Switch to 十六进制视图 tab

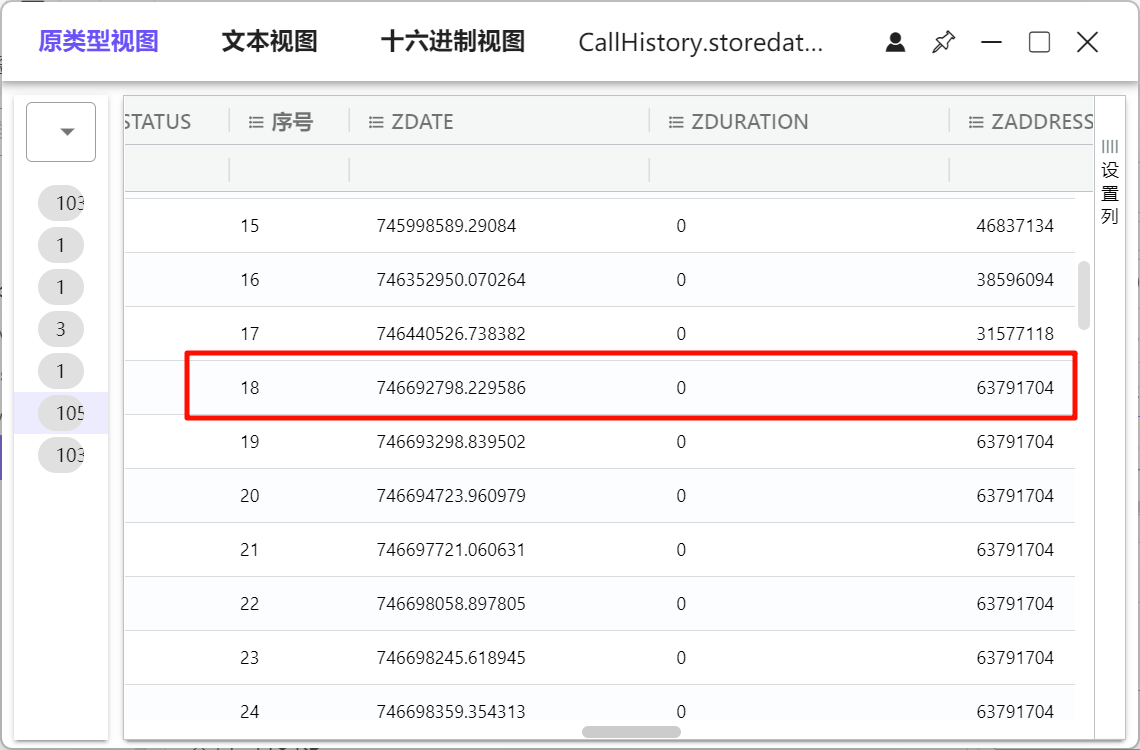coord(452,42)
